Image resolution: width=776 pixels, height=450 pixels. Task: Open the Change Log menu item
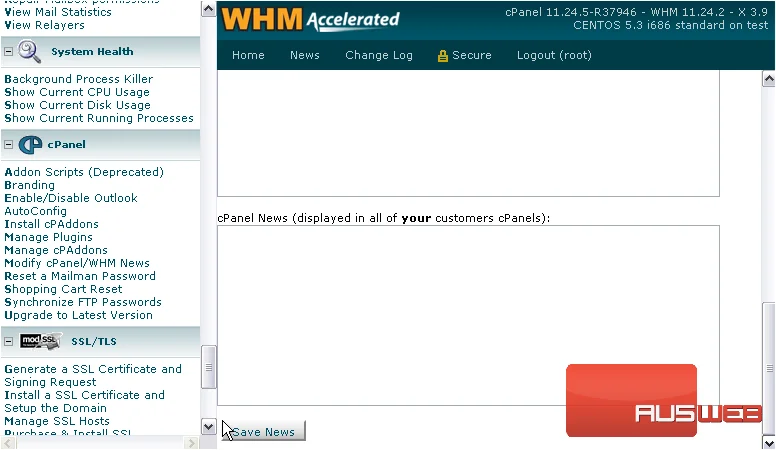(x=379, y=55)
